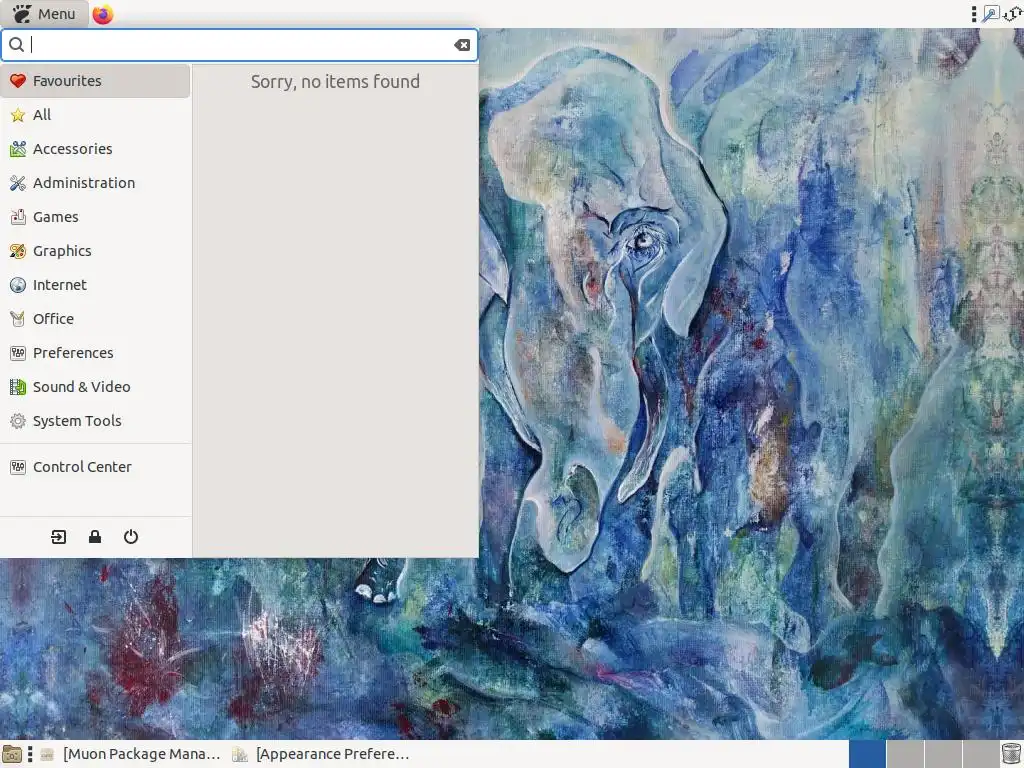Restore the Appearance Preferences window
Image resolution: width=1024 pixels, height=768 pixels.
click(x=321, y=754)
